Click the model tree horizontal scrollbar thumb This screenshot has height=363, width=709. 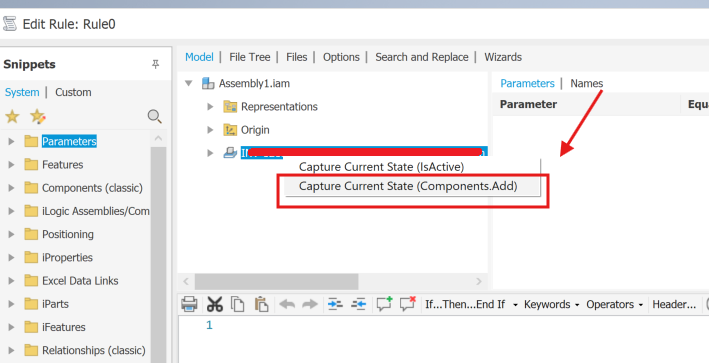276,282
